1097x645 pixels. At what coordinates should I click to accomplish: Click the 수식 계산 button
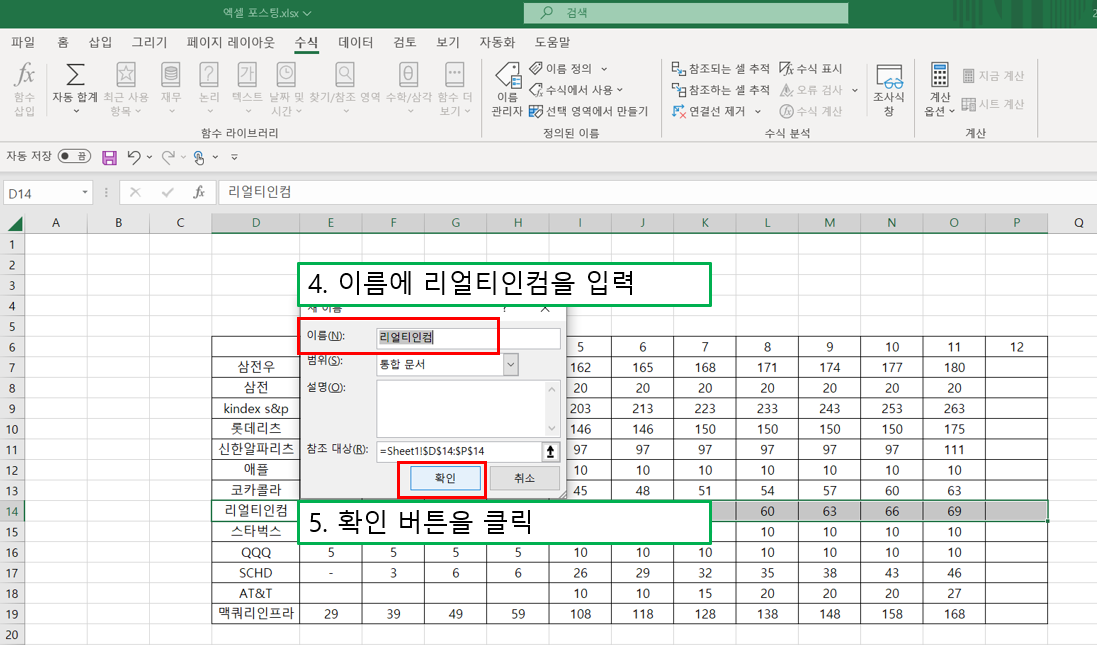tap(812, 111)
